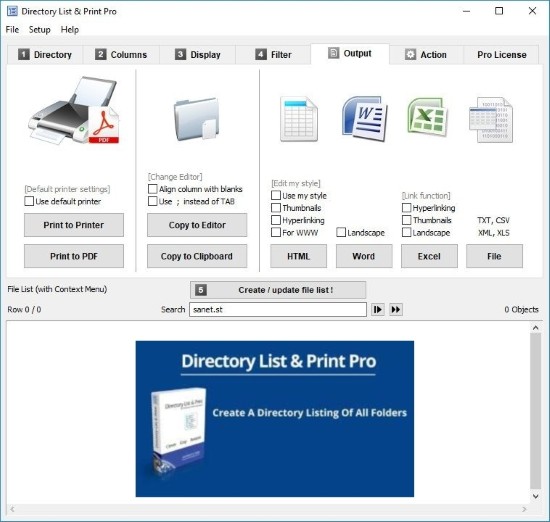Switch to the Directory tab
The height and width of the screenshot is (522, 550).
45,55
